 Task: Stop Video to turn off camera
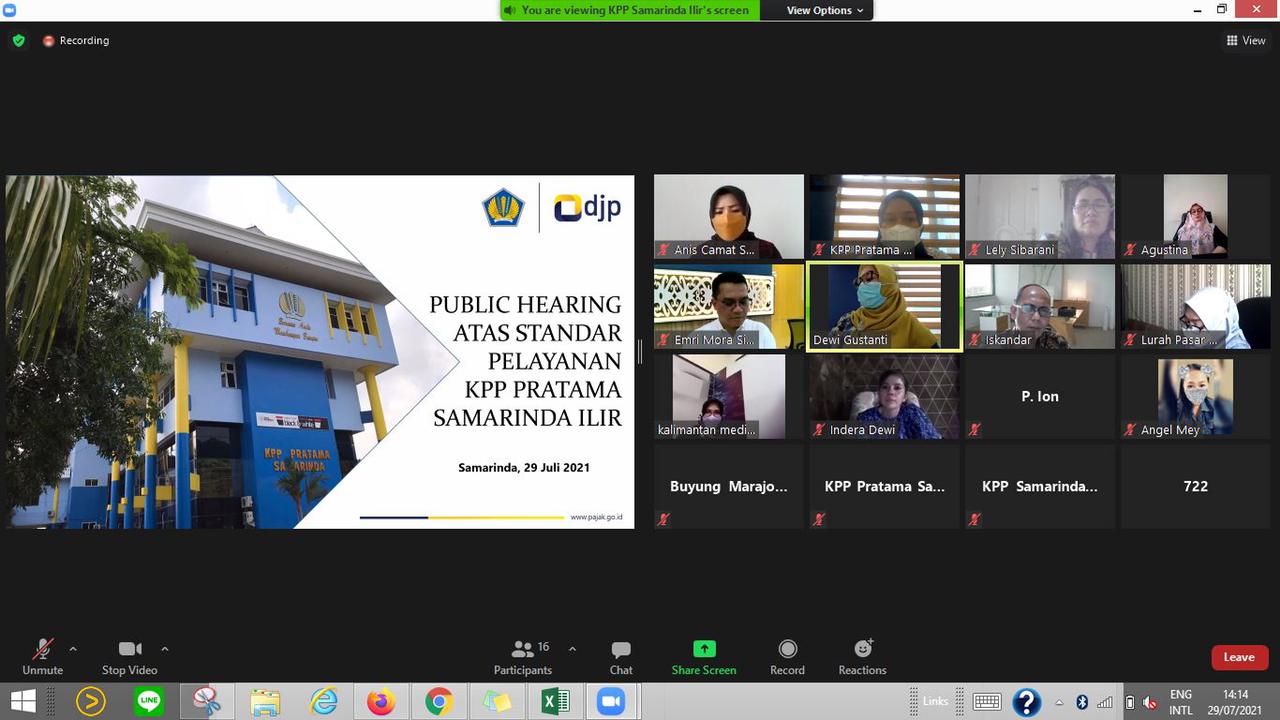[x=129, y=657]
